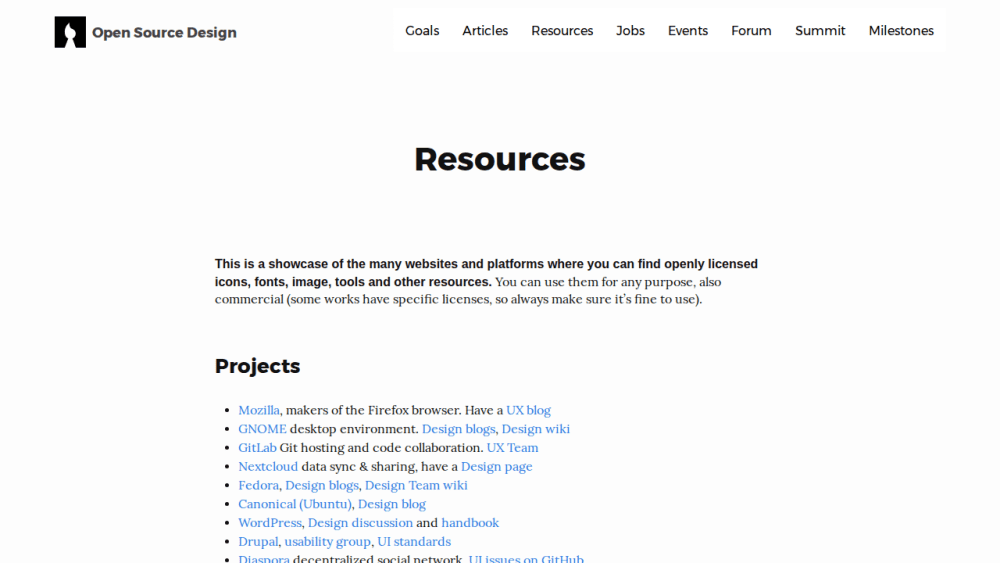
Task: Visit the Canonical (Ubuntu) link
Action: (x=295, y=504)
